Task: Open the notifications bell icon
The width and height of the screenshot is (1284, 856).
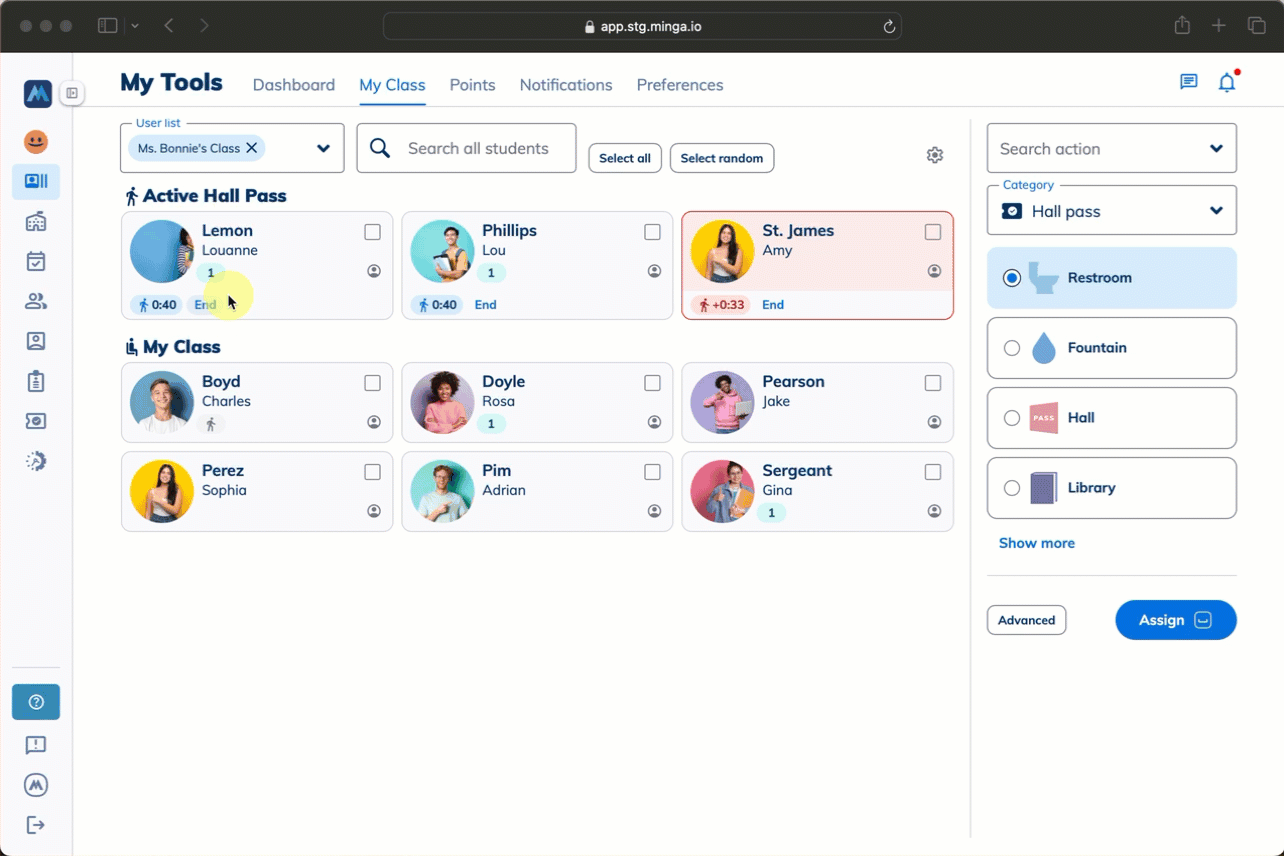Action: [1227, 83]
